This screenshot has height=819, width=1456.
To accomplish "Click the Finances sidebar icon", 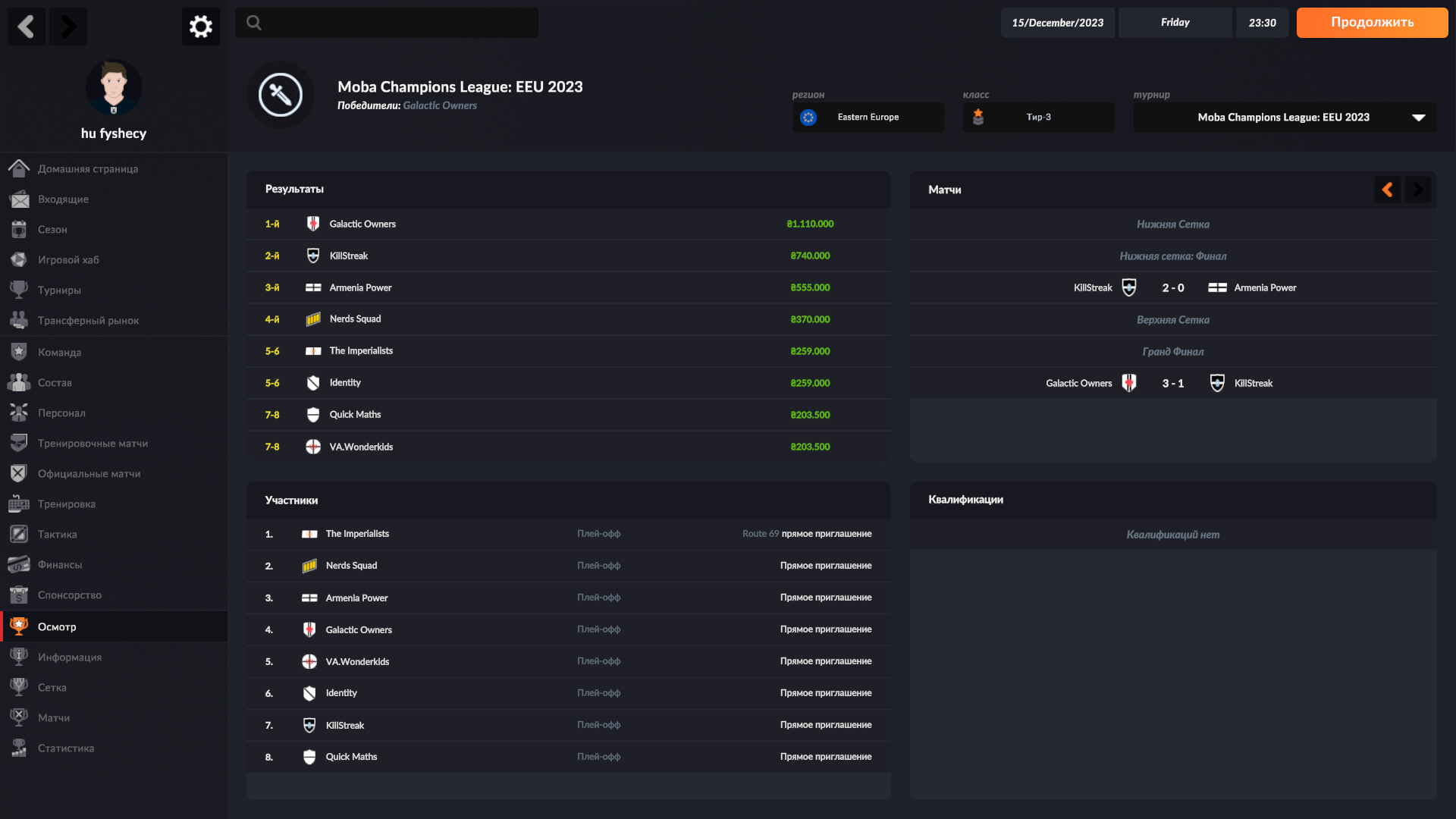I will click(19, 564).
